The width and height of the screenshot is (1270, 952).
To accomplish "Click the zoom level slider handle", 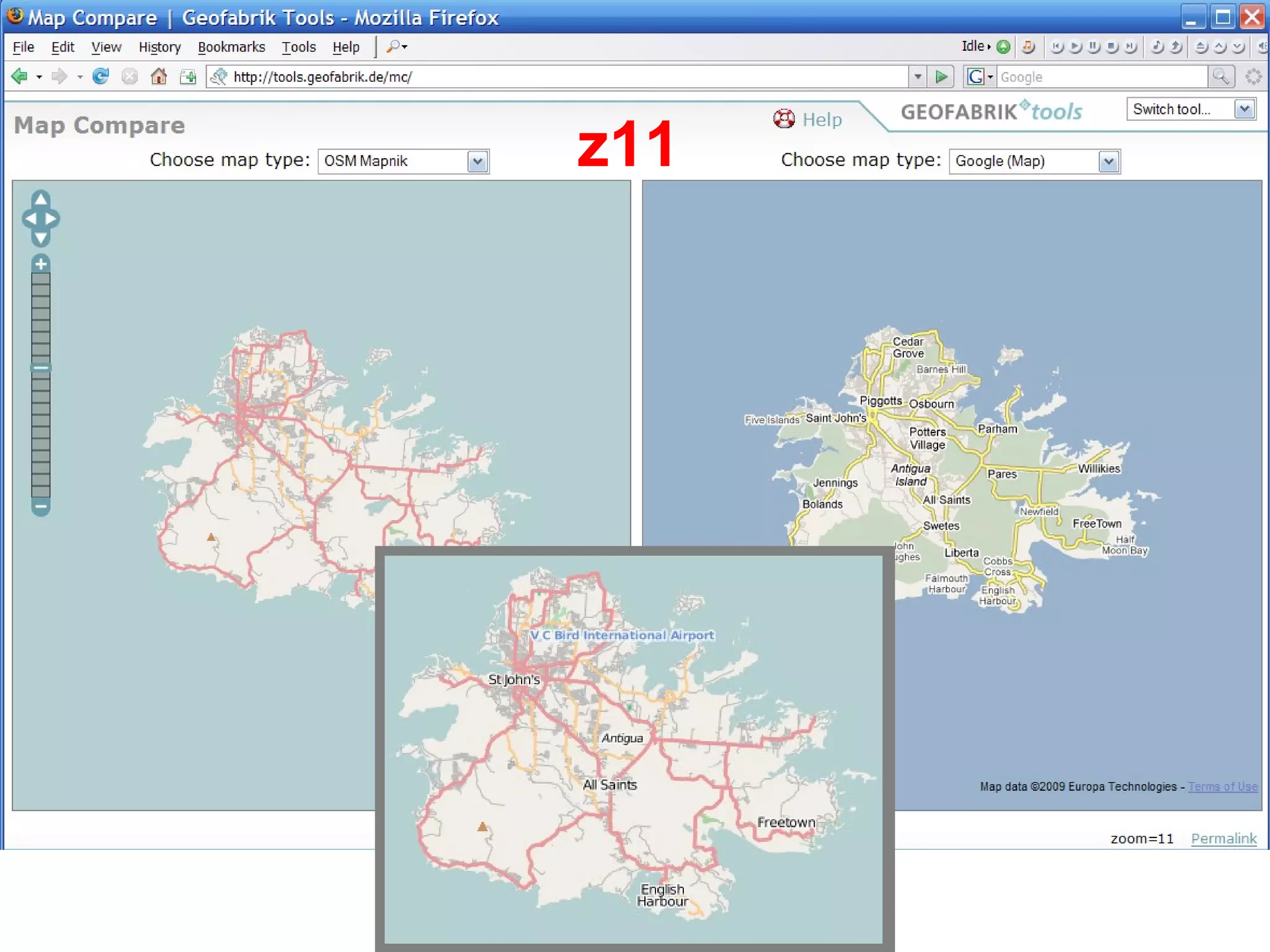I will [41, 368].
